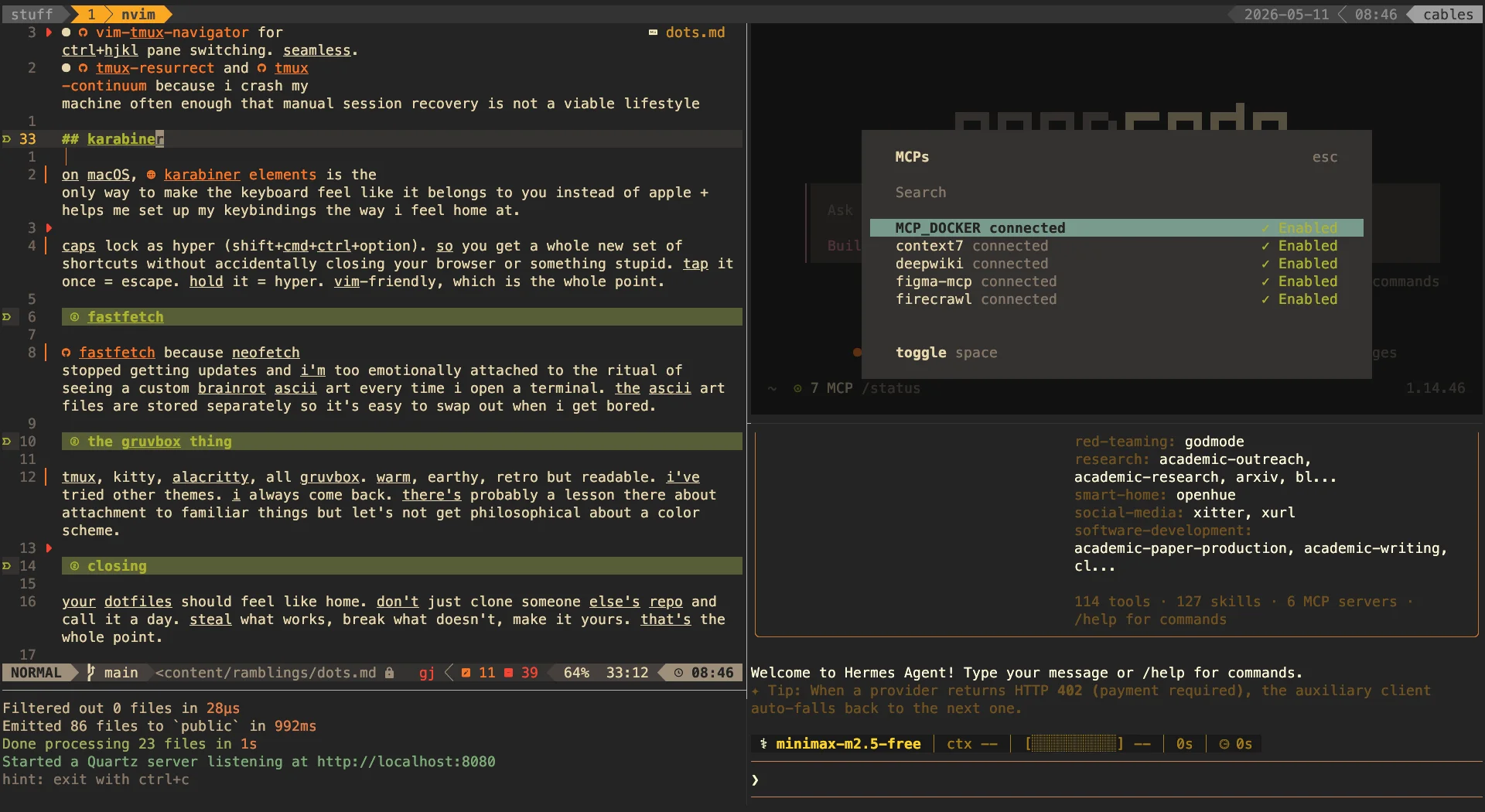The width and height of the screenshot is (1485, 812).
Task: Click the warning diagnostics icon beside 11
Action: (466, 673)
